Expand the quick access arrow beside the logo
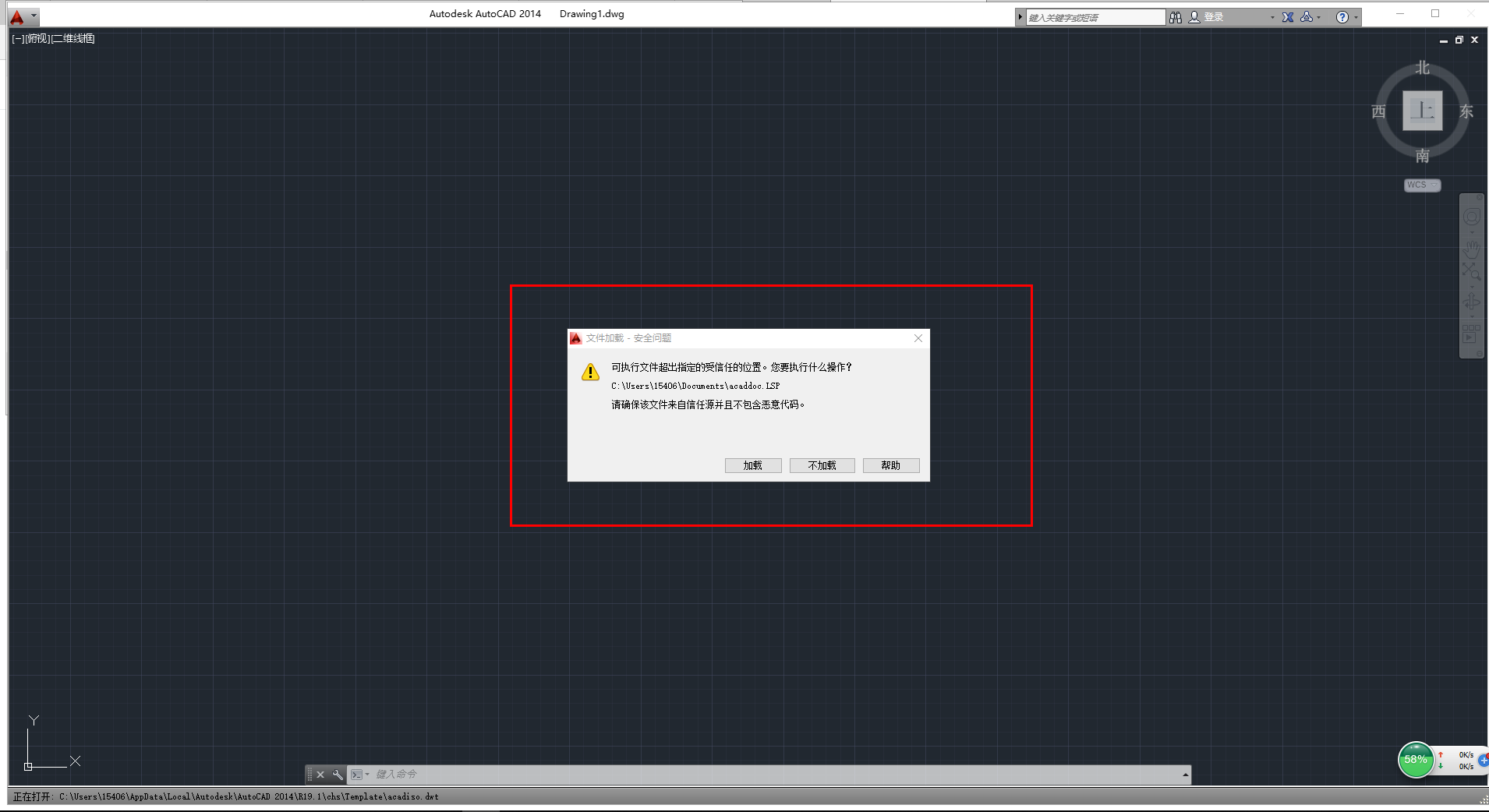 [34, 16]
